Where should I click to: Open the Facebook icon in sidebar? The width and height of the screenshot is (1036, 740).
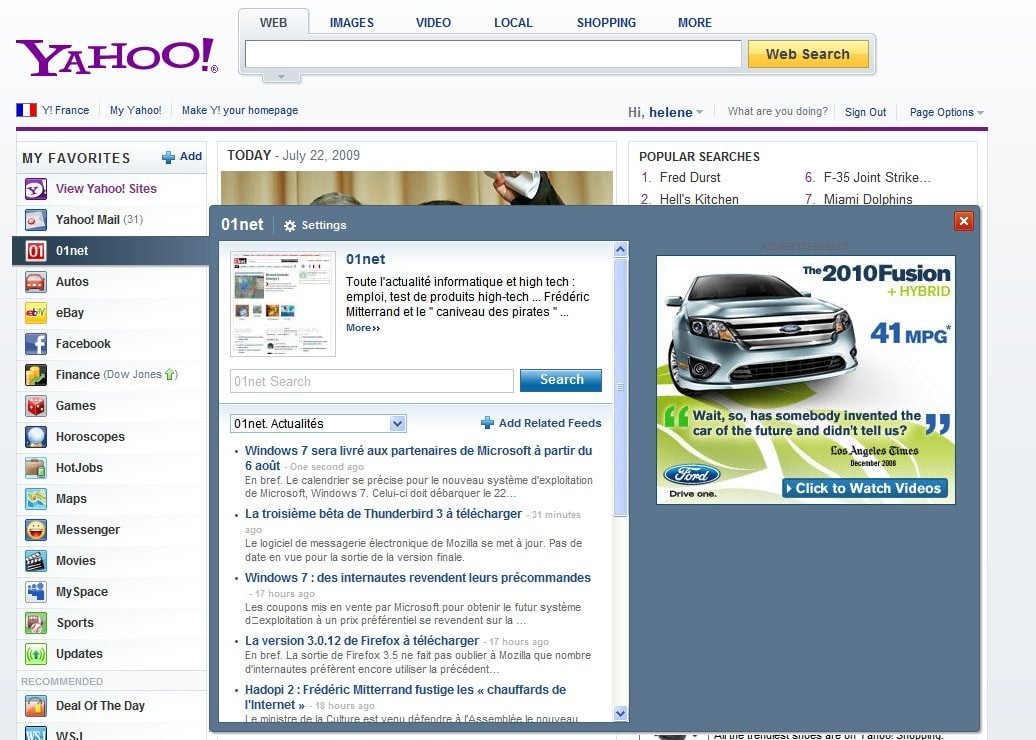(36, 344)
